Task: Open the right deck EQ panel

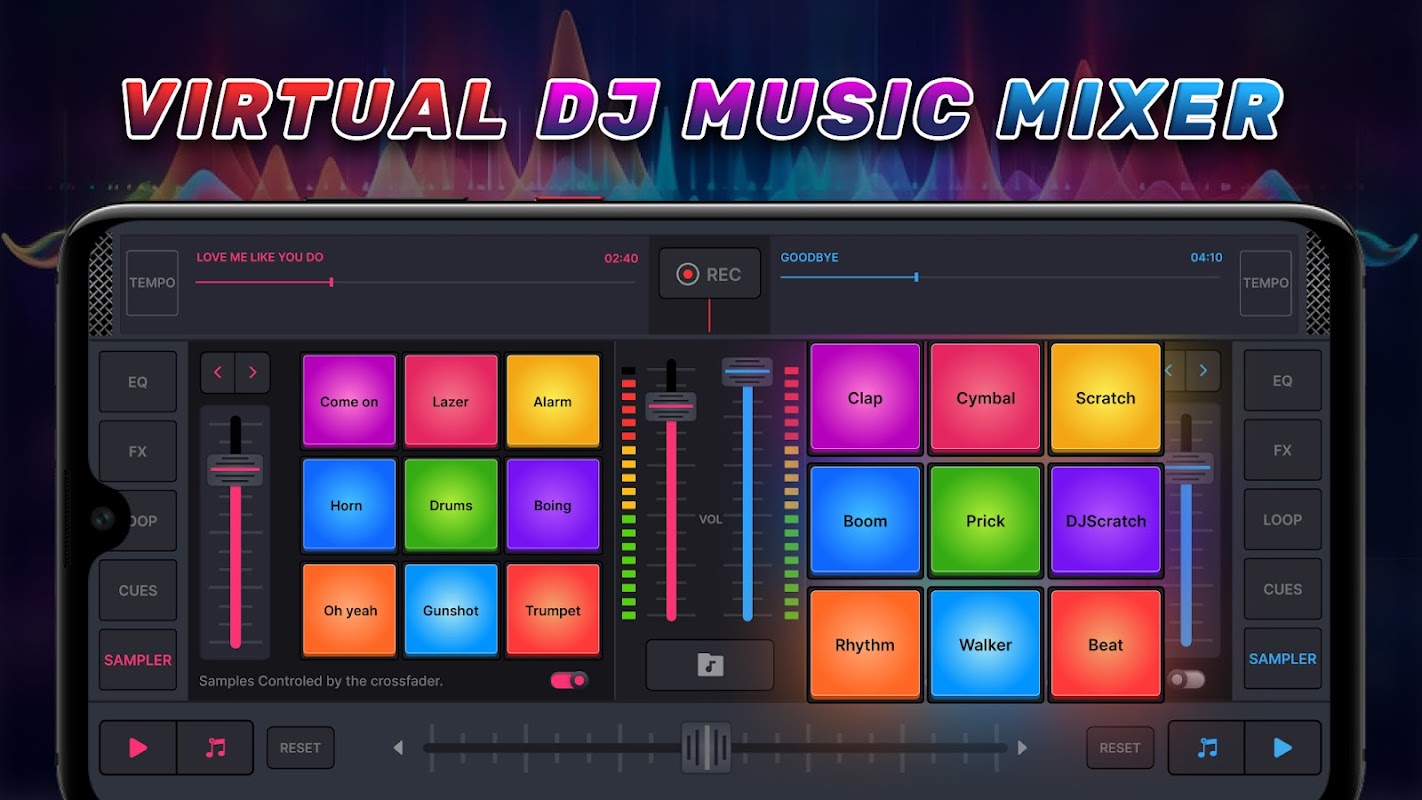Action: [1283, 381]
